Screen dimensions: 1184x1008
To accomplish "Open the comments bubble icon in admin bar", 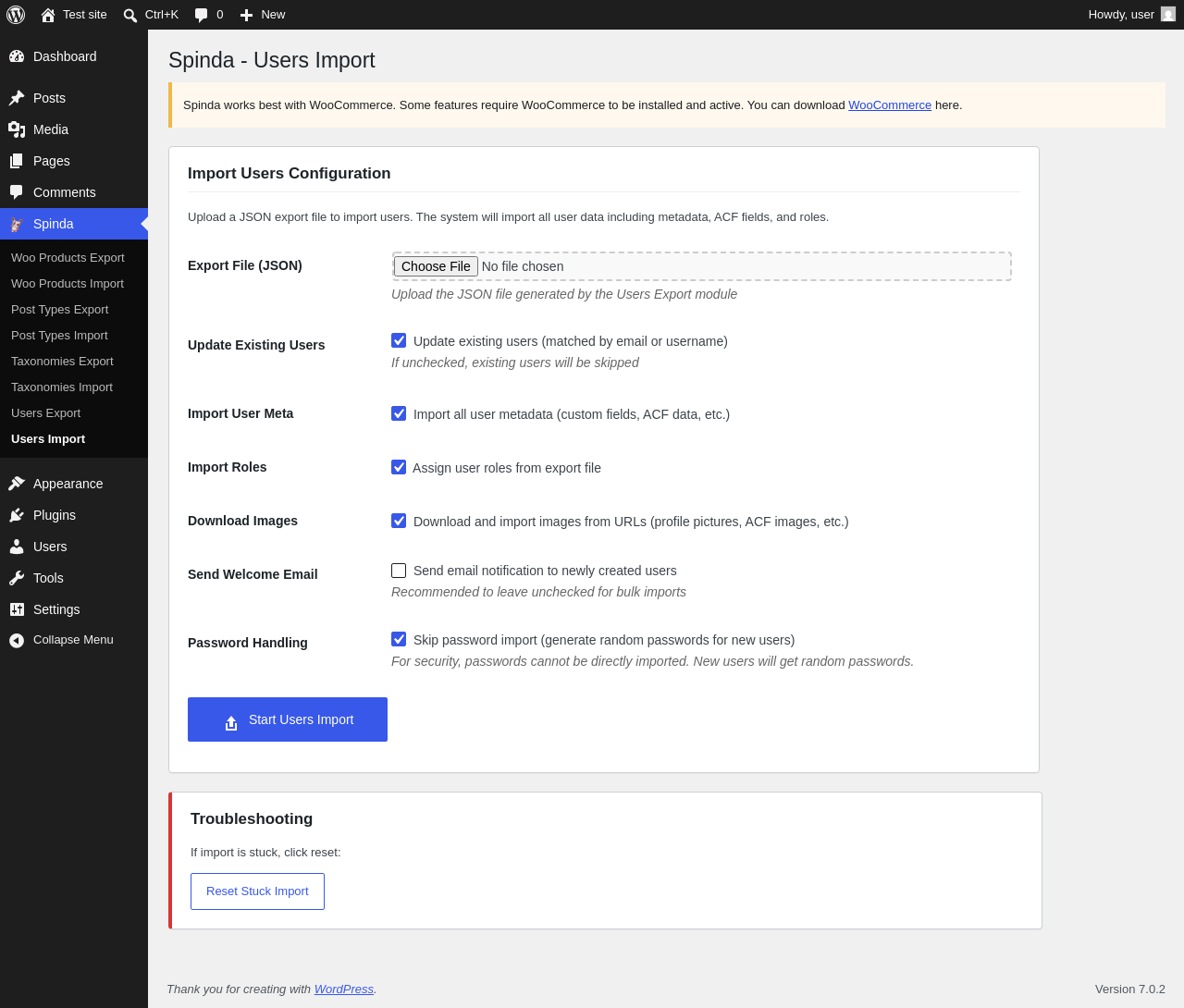I will (x=202, y=15).
